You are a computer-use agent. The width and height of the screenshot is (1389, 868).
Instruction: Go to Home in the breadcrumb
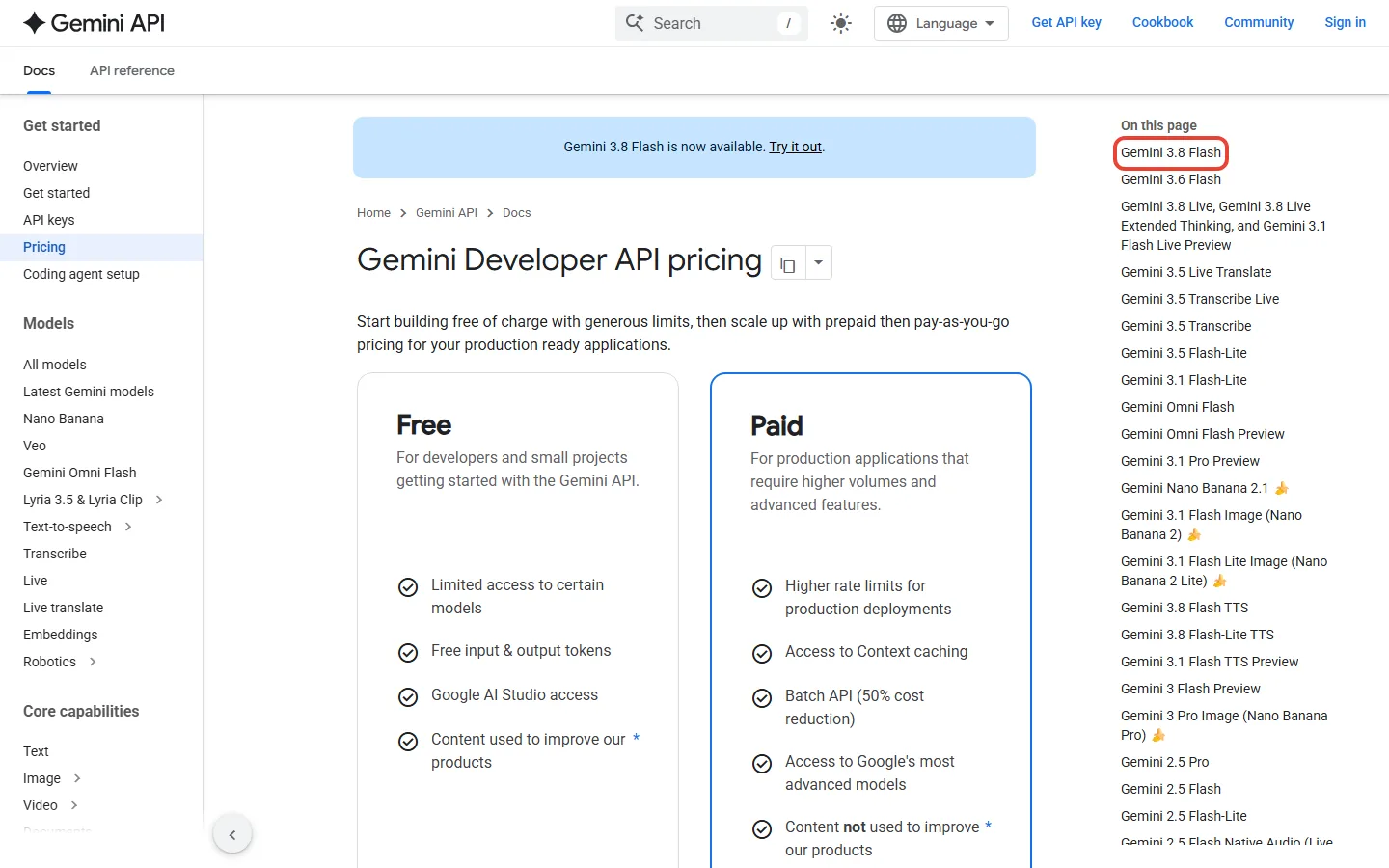pos(373,213)
